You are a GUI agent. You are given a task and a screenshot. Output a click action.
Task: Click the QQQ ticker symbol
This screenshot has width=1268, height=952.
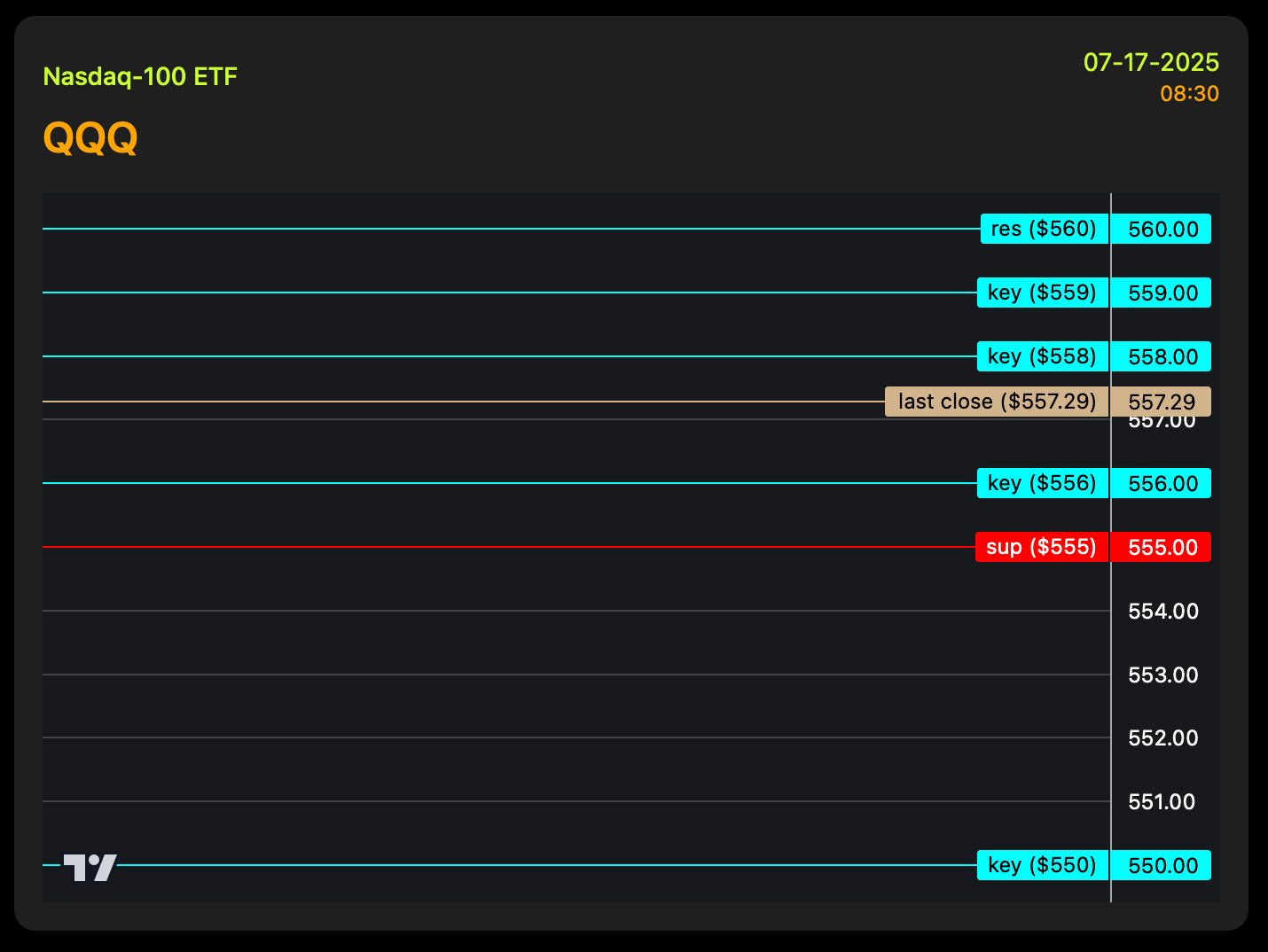pyautogui.click(x=90, y=138)
